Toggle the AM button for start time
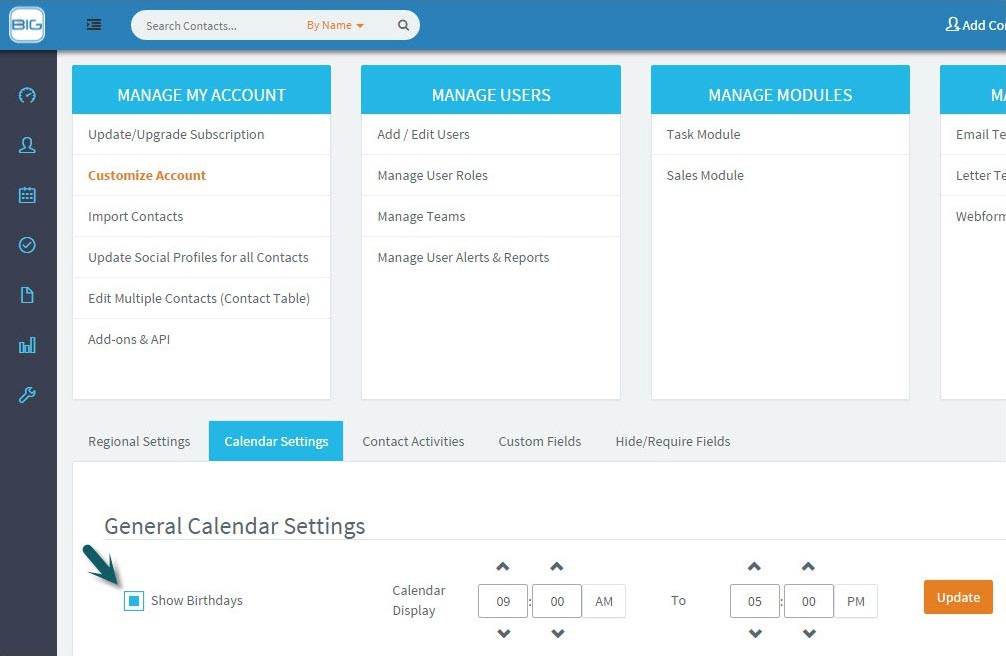 [x=604, y=601]
